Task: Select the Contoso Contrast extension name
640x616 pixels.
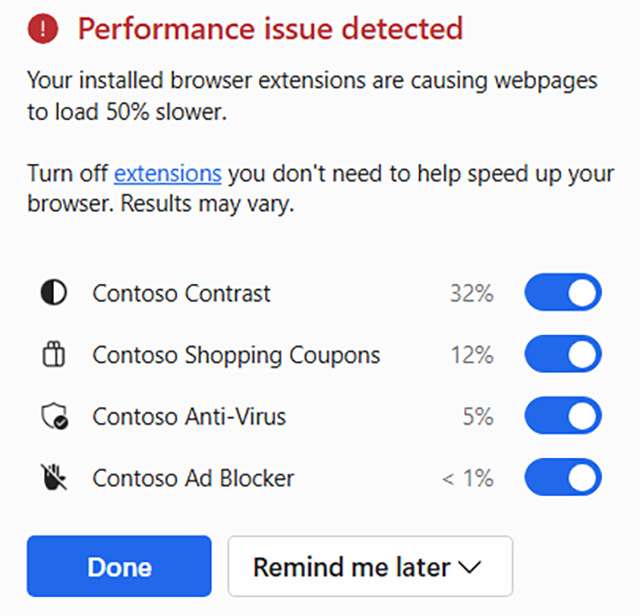Action: 181,294
